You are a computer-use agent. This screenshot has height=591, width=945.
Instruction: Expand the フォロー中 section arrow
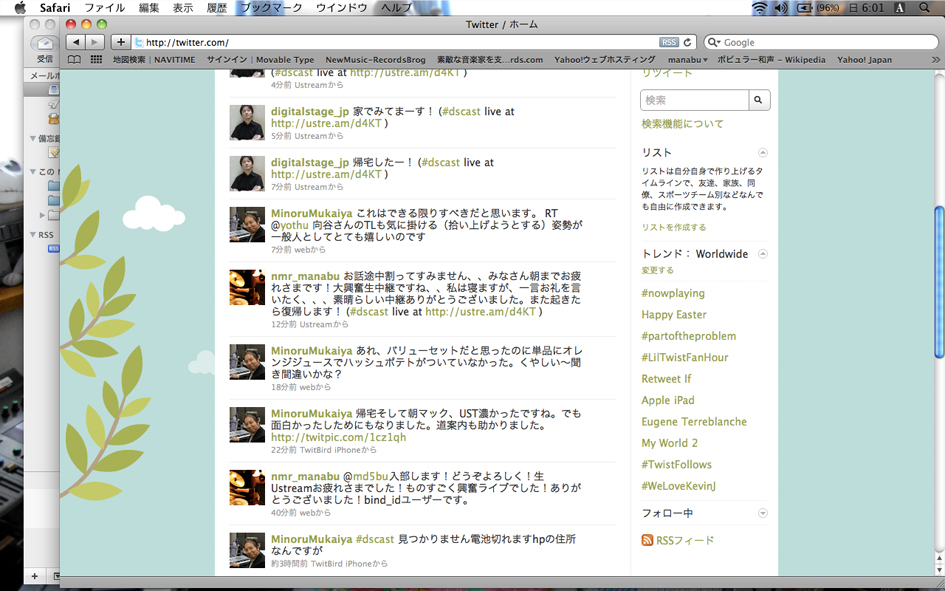[762, 513]
